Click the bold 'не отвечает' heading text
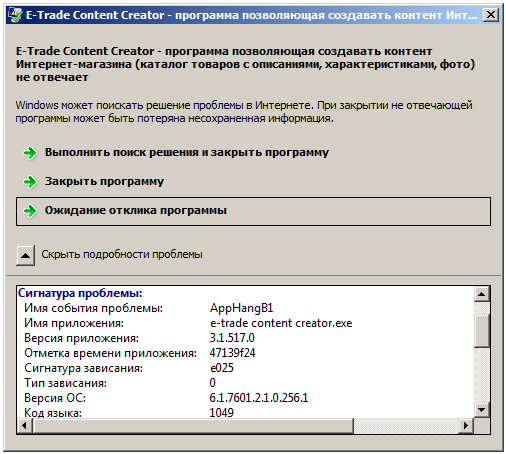This screenshot has width=506, height=454. coord(52,77)
